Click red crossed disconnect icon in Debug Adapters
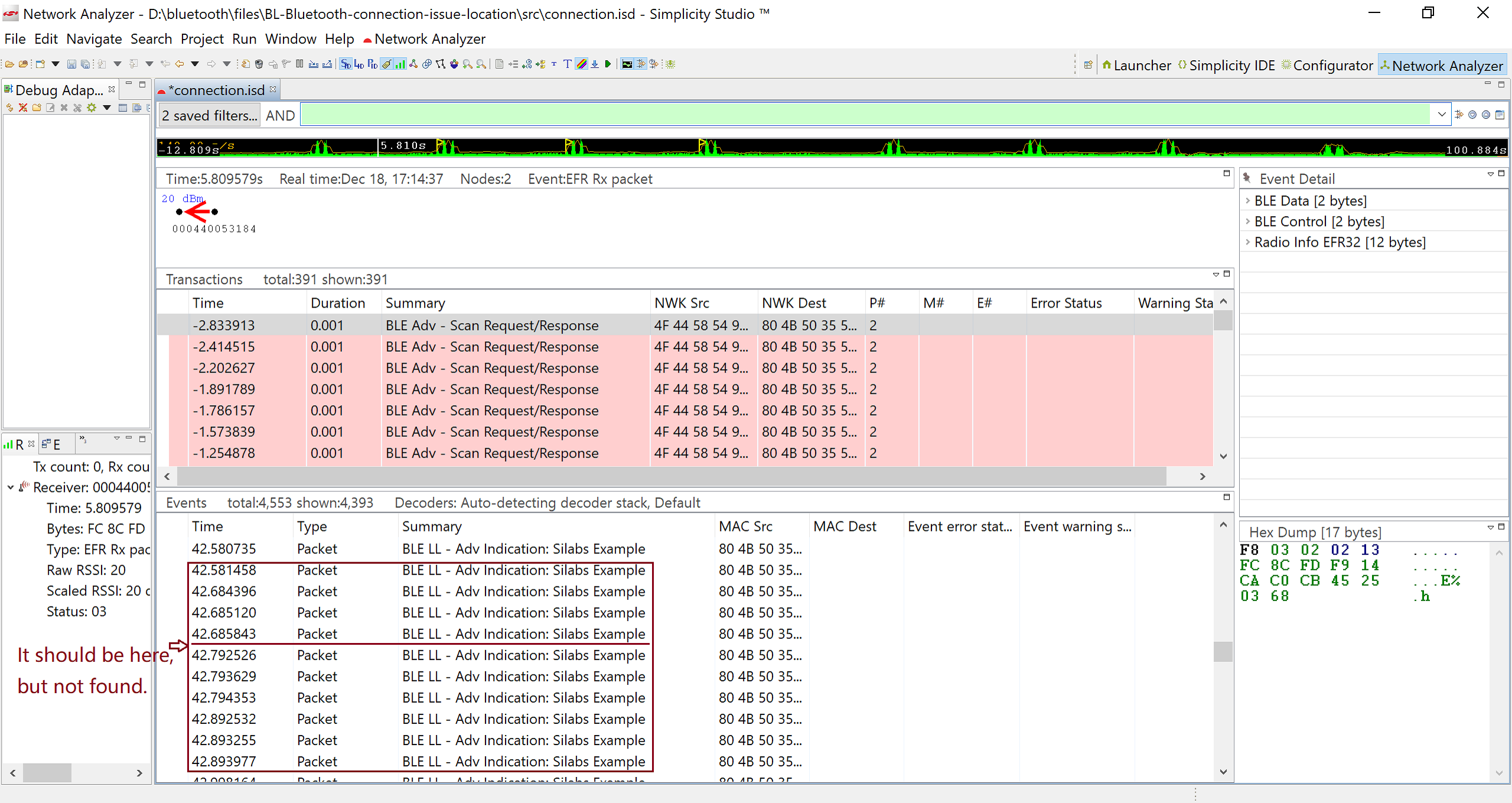The image size is (1512, 803). pyautogui.click(x=23, y=107)
